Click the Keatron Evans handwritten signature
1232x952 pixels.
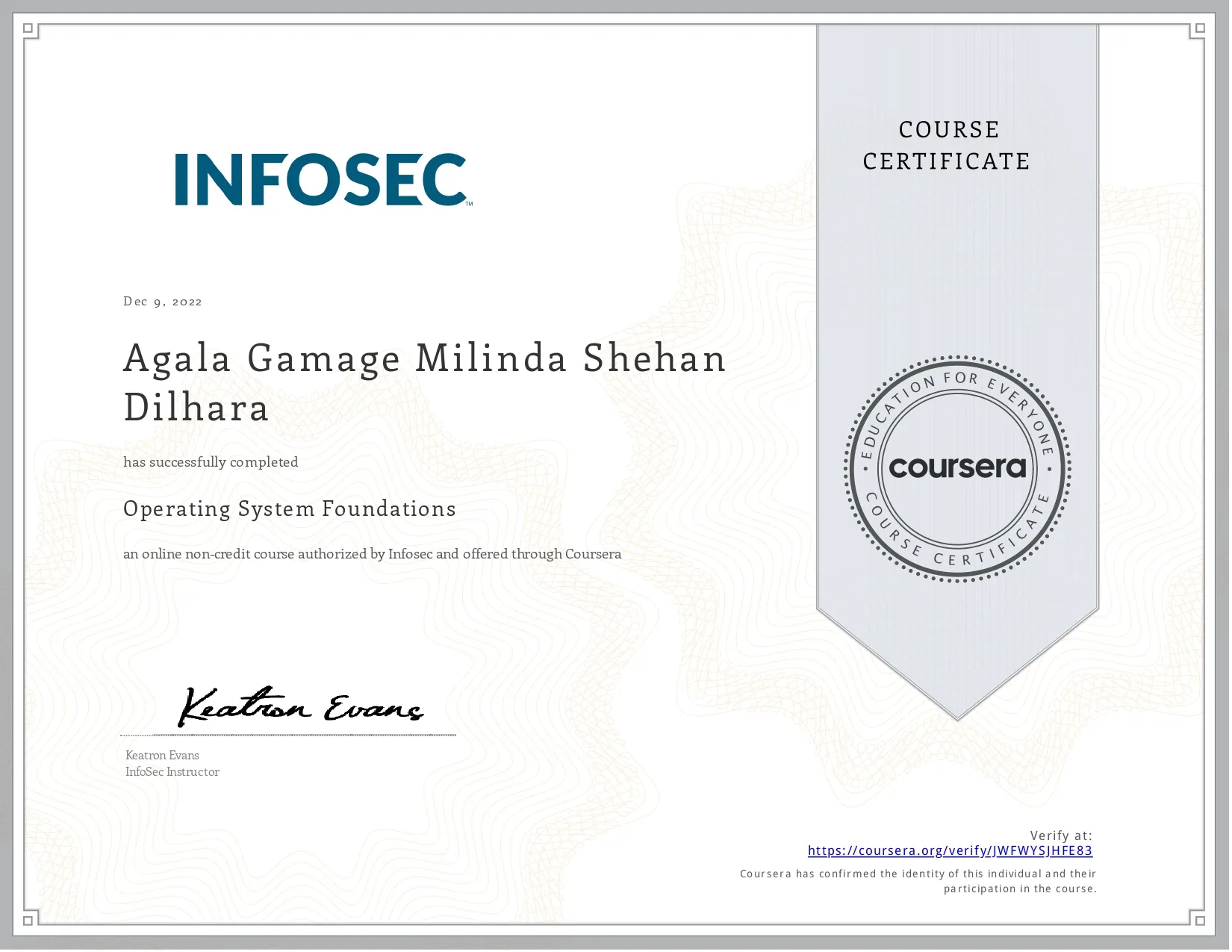301,706
